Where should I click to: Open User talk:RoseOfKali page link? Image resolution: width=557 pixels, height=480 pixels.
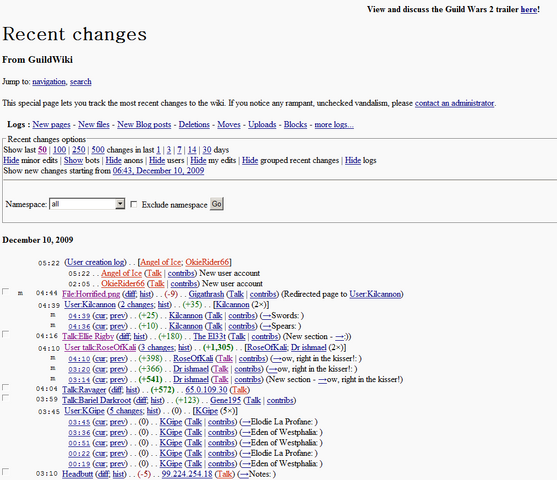[x=100, y=347]
